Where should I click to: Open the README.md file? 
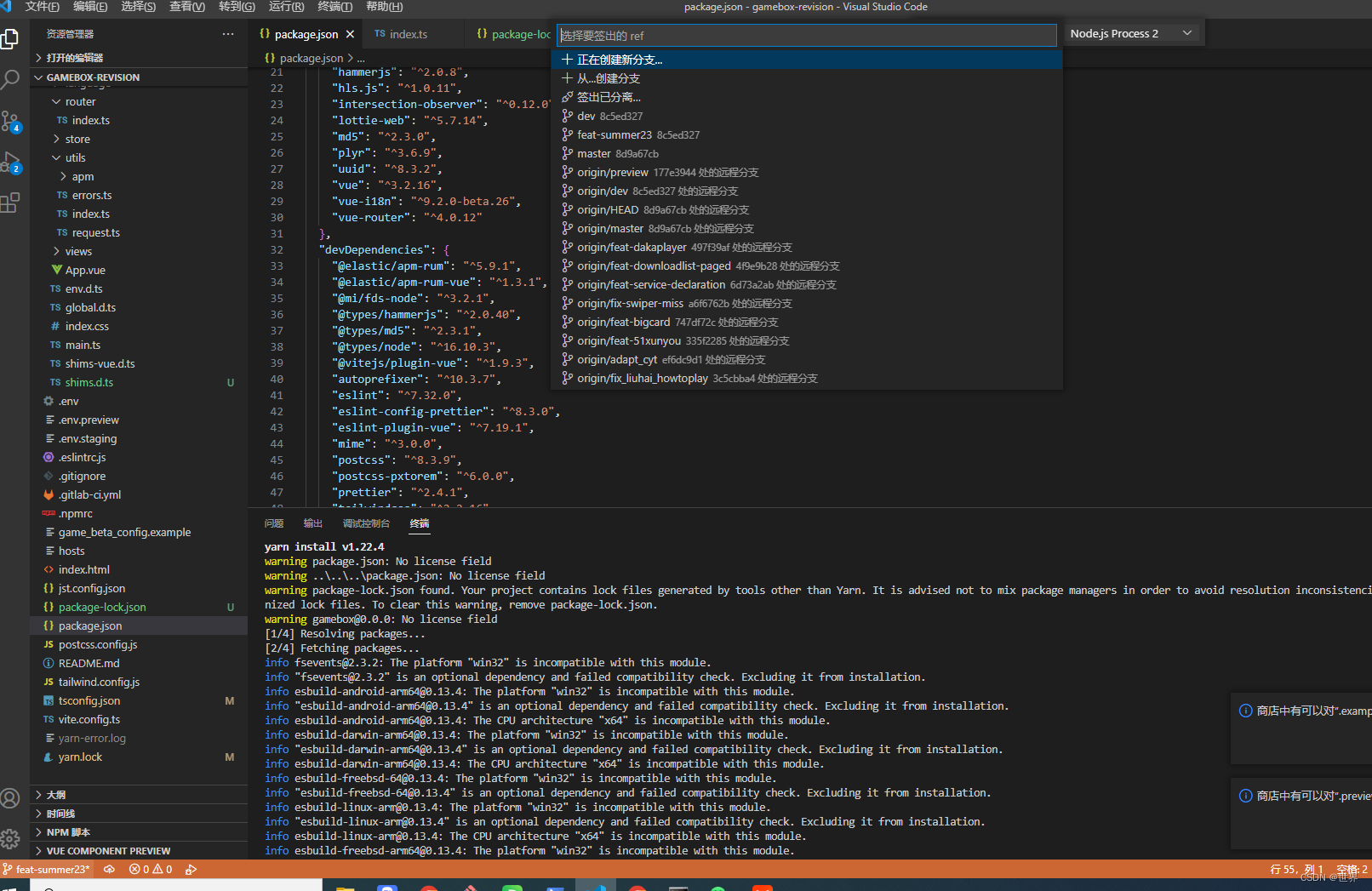[x=89, y=663]
